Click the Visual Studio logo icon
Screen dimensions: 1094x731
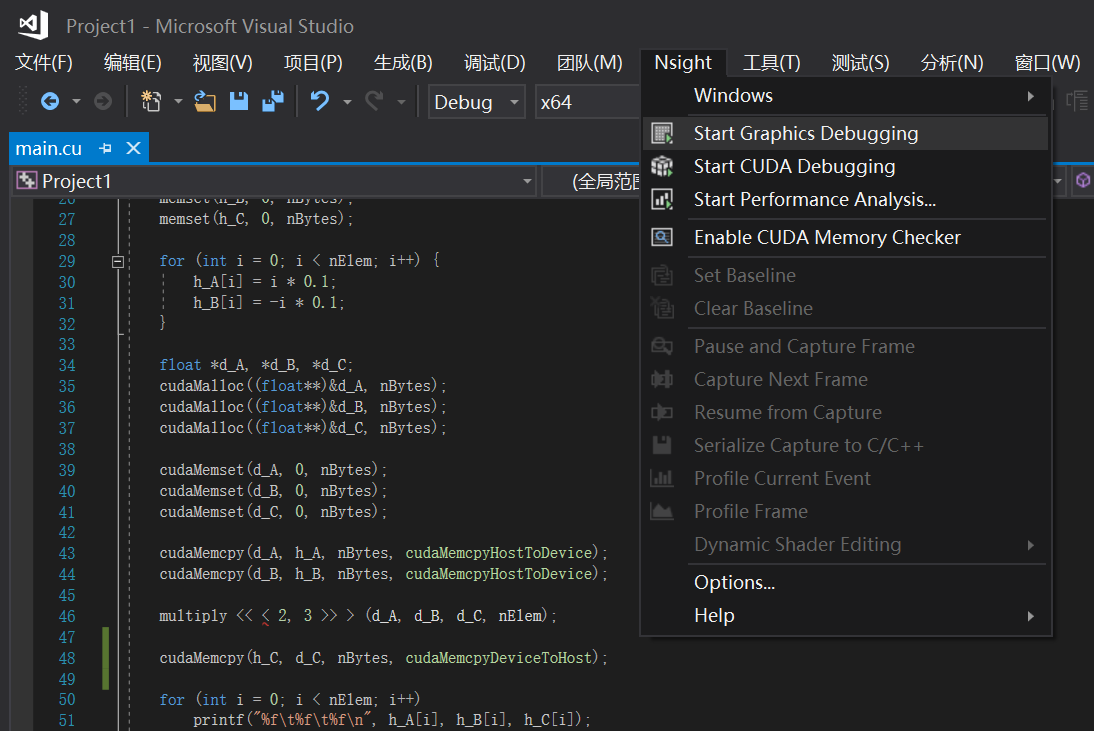33,25
